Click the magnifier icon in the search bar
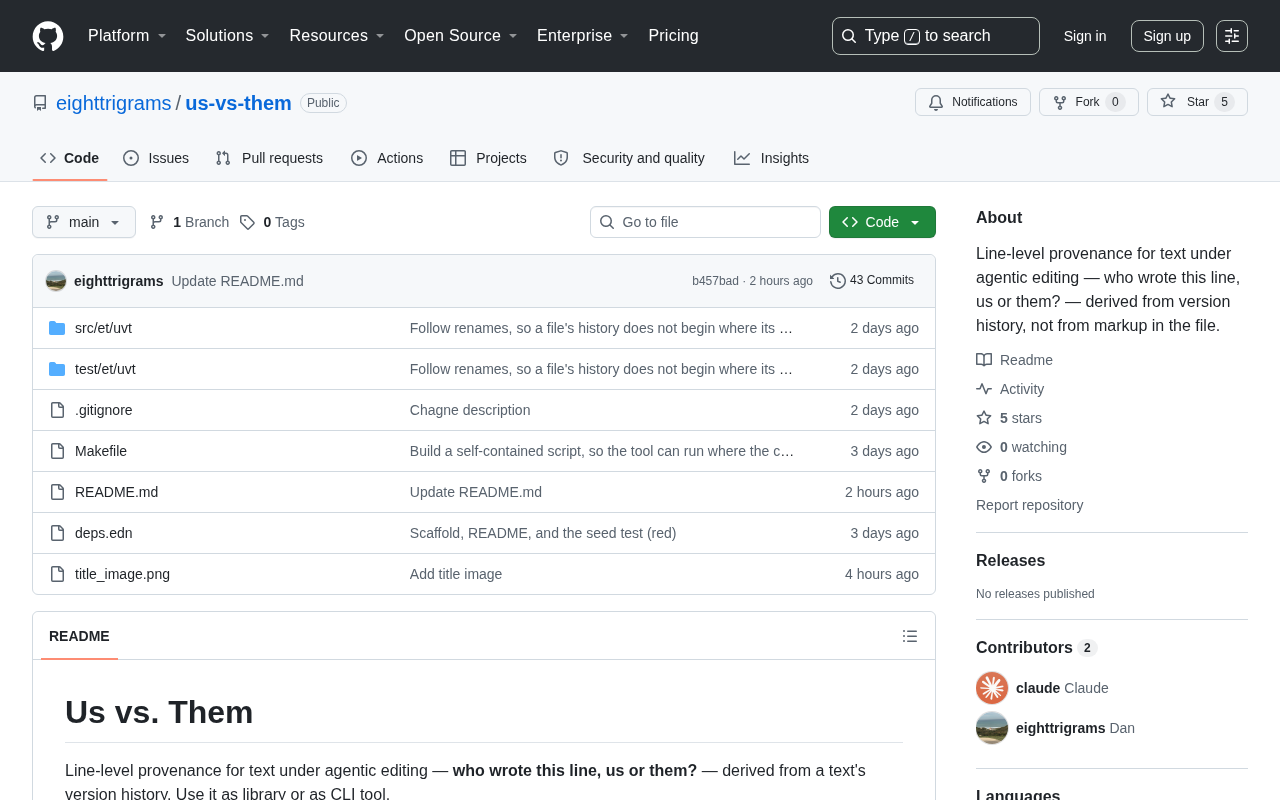This screenshot has height=800, width=1280. (849, 36)
